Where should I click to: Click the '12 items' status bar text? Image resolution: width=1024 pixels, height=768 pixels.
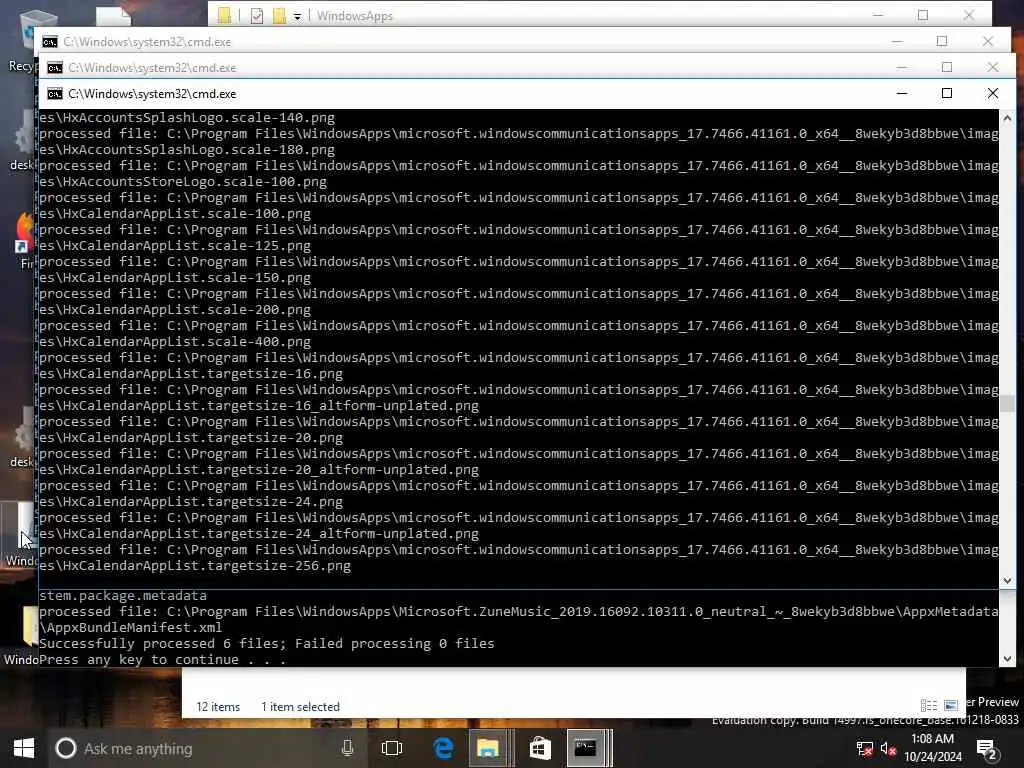tap(218, 707)
